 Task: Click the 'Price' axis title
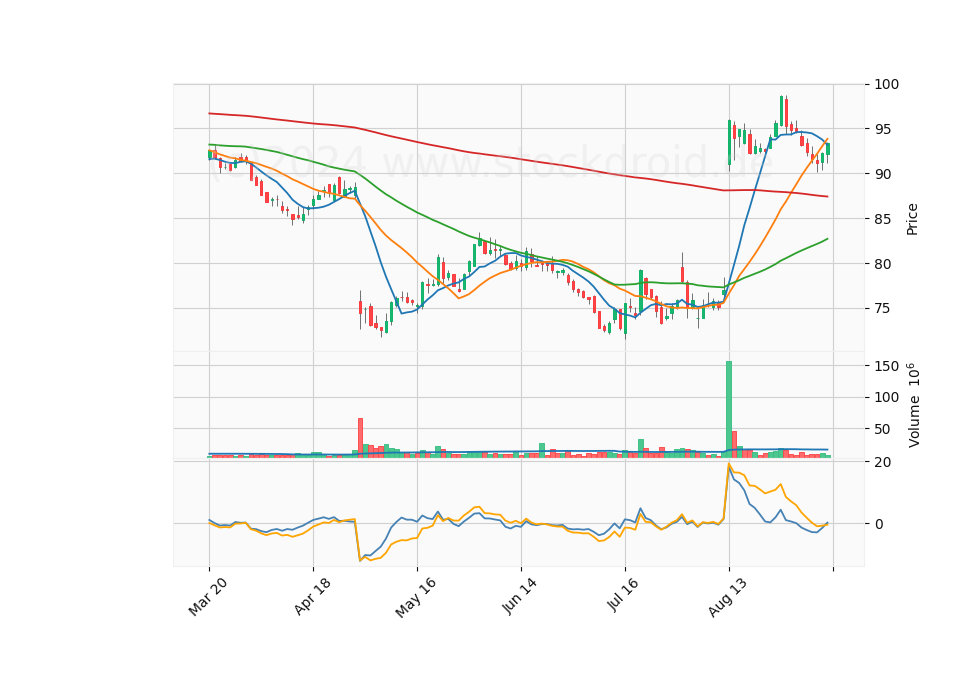point(912,219)
